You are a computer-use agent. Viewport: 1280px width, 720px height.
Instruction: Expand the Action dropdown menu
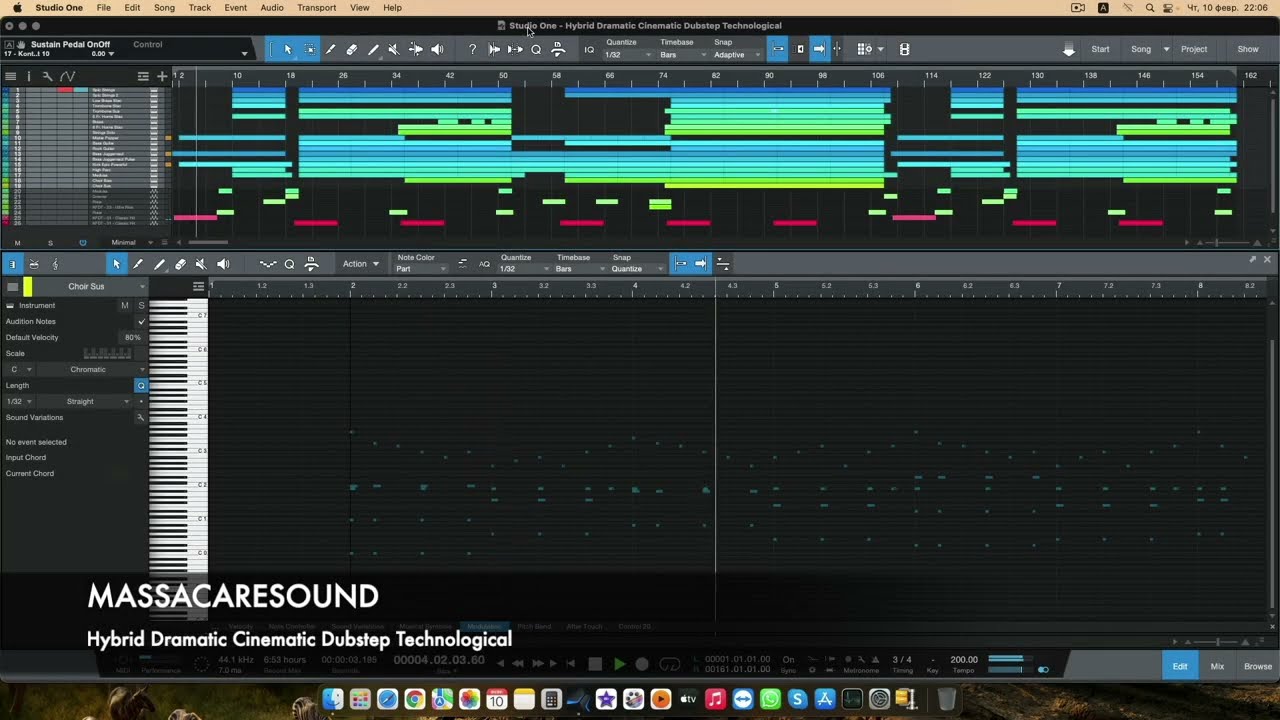pyautogui.click(x=361, y=264)
